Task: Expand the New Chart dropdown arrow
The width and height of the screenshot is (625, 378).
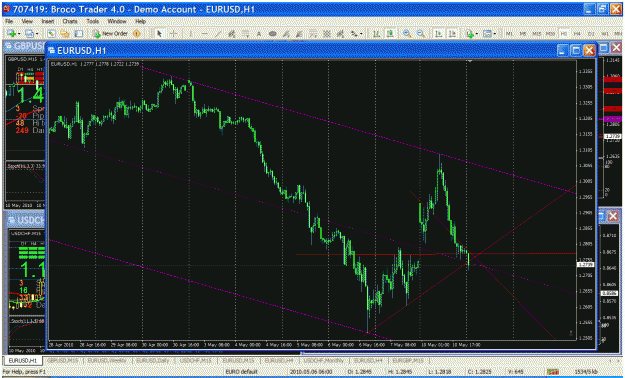Action: tap(19, 34)
